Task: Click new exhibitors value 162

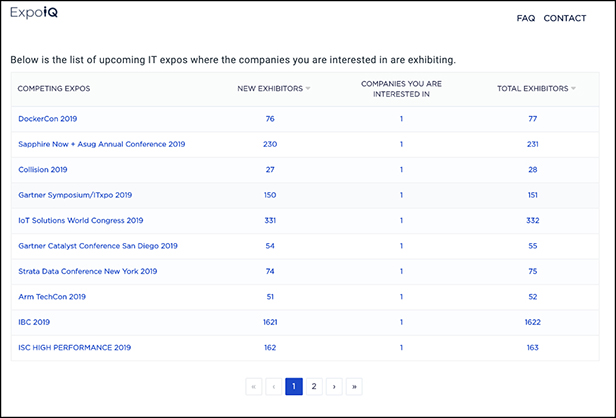Action: 270,347
